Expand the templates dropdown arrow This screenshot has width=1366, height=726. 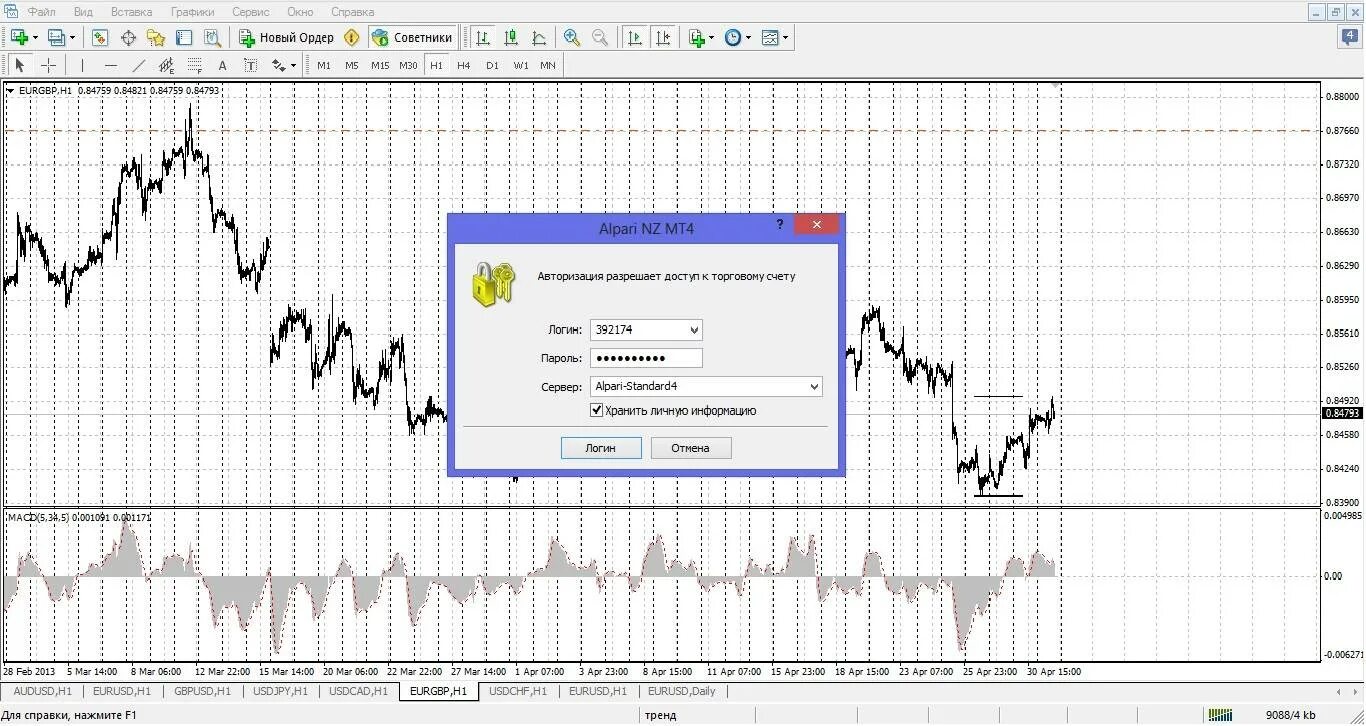(786, 37)
